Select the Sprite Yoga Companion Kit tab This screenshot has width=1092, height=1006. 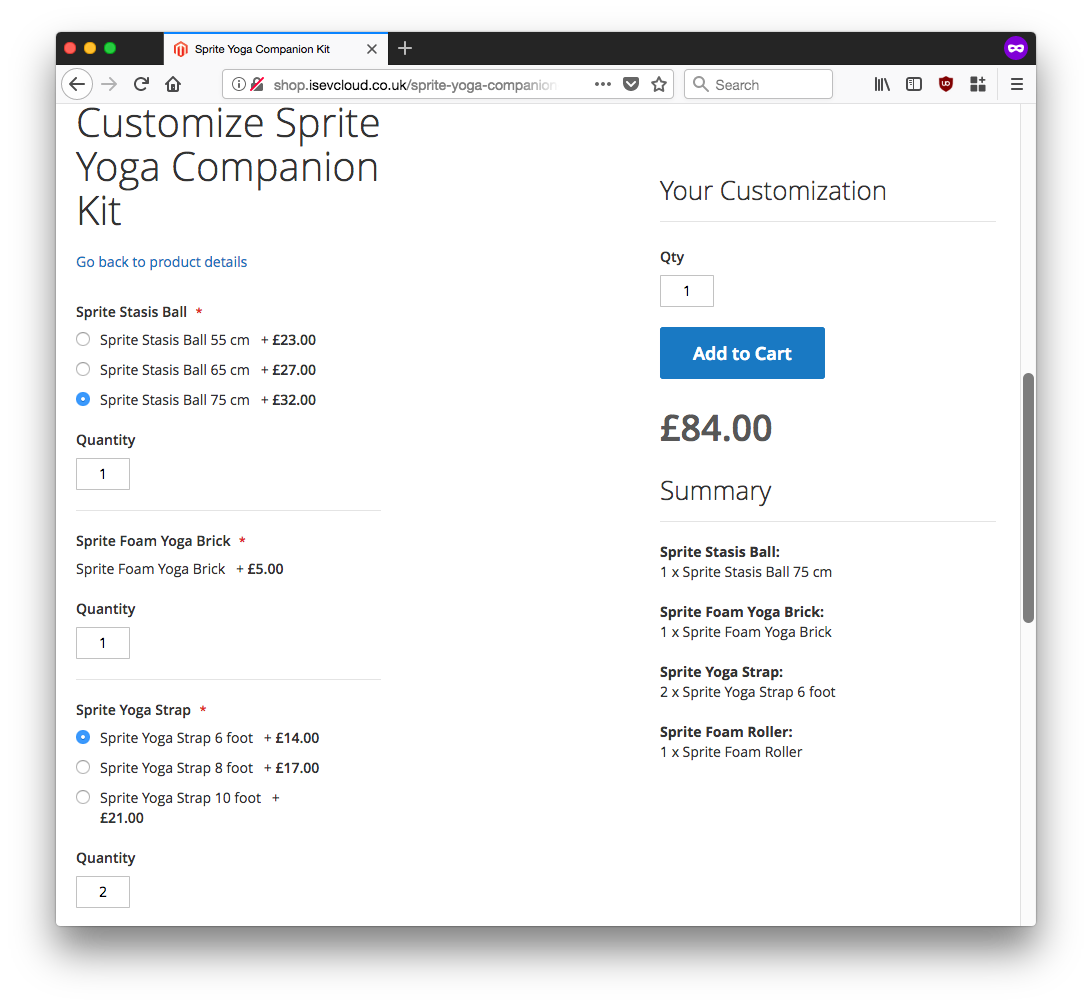click(x=276, y=49)
